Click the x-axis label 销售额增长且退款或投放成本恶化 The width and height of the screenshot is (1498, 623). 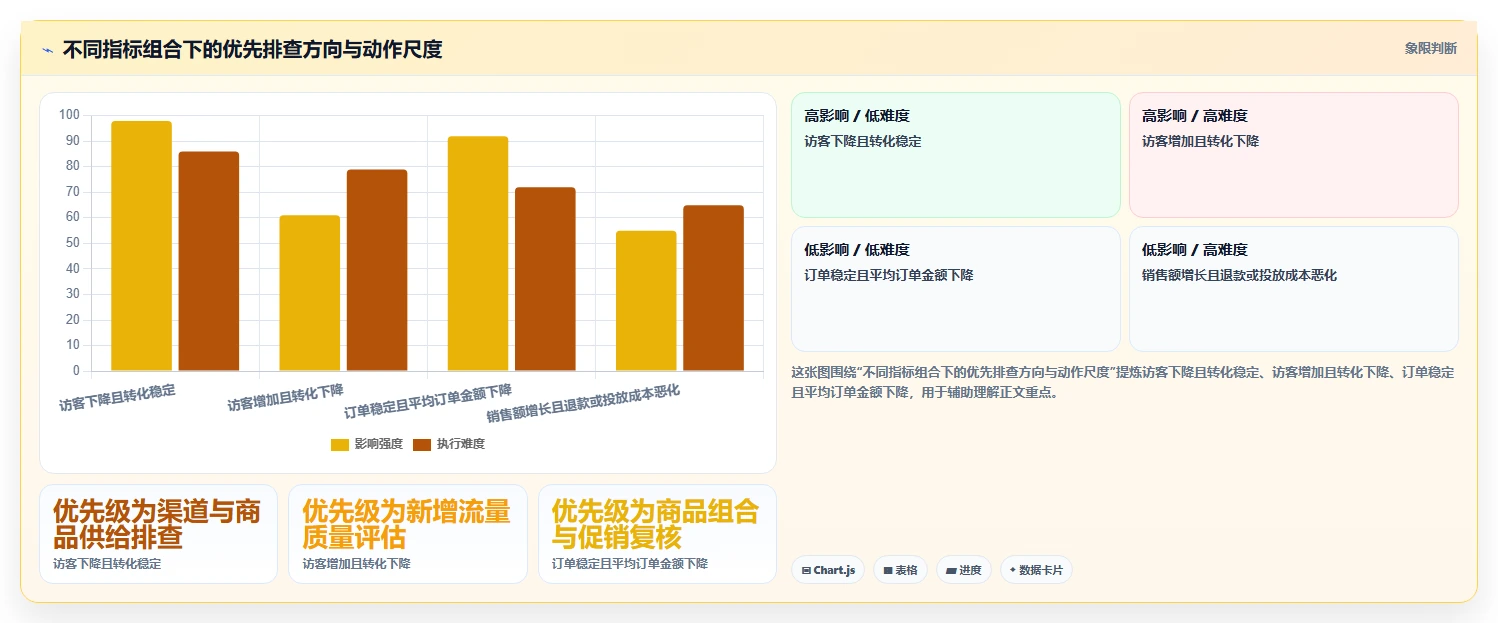click(x=583, y=405)
